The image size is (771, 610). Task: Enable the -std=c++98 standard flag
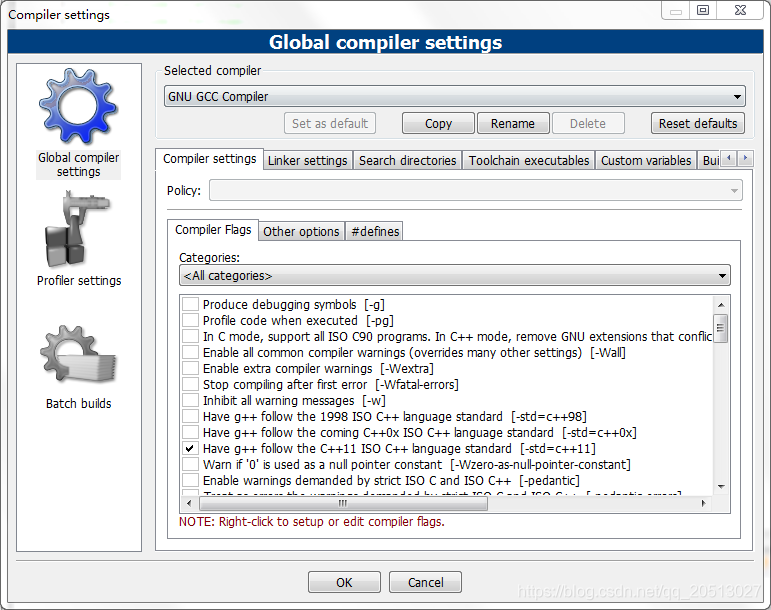pos(190,416)
